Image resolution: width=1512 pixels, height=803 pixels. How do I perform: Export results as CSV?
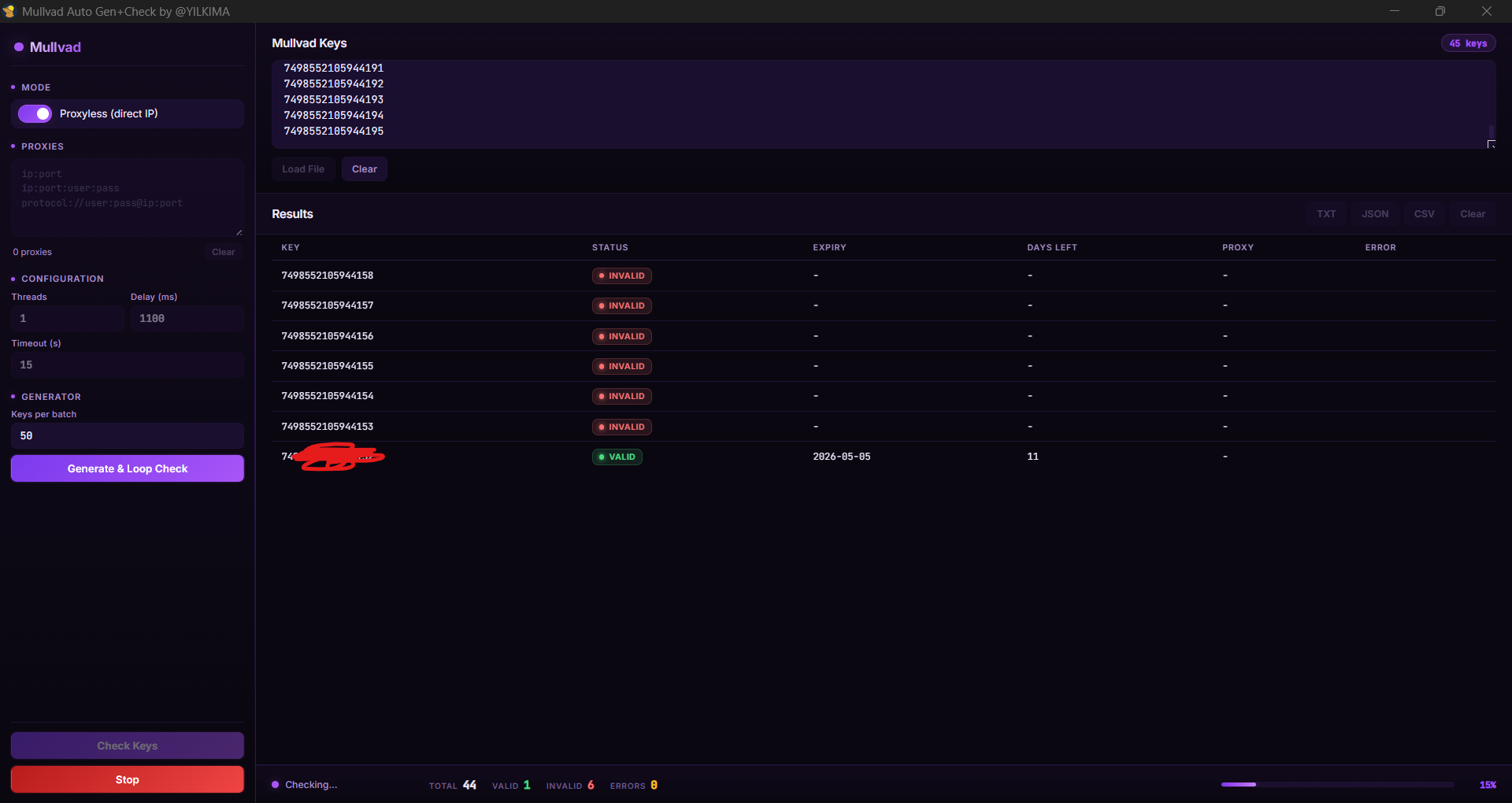1424,214
